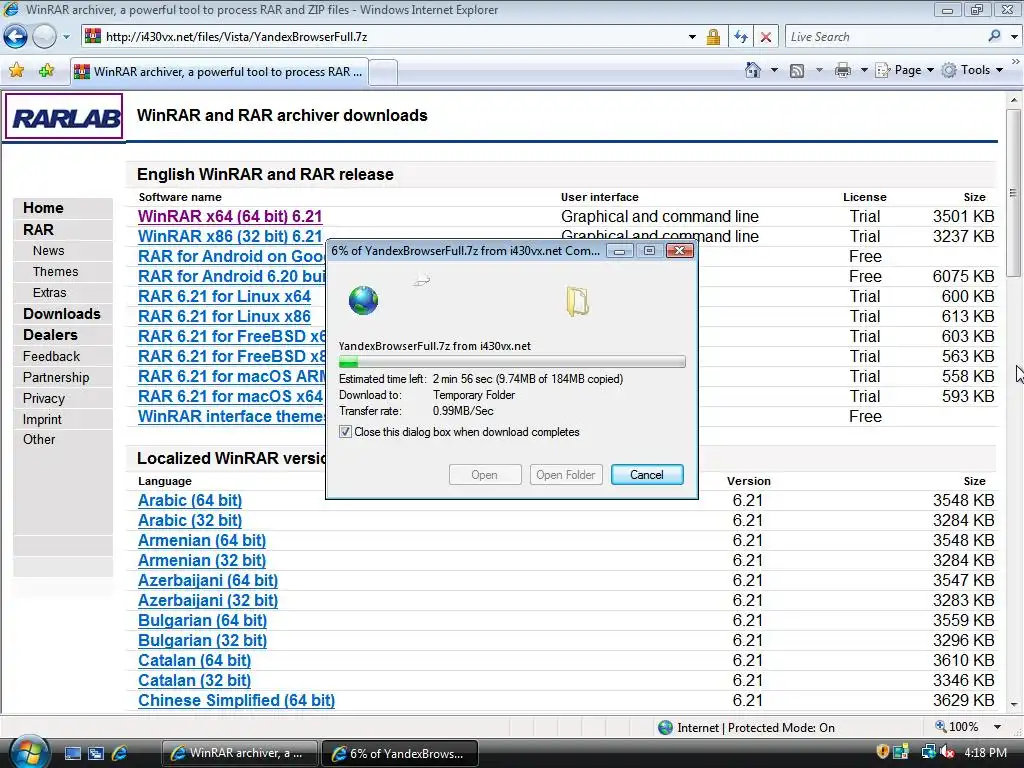Open the Dealers sidebar link
Image resolution: width=1024 pixels, height=768 pixels.
click(50, 334)
